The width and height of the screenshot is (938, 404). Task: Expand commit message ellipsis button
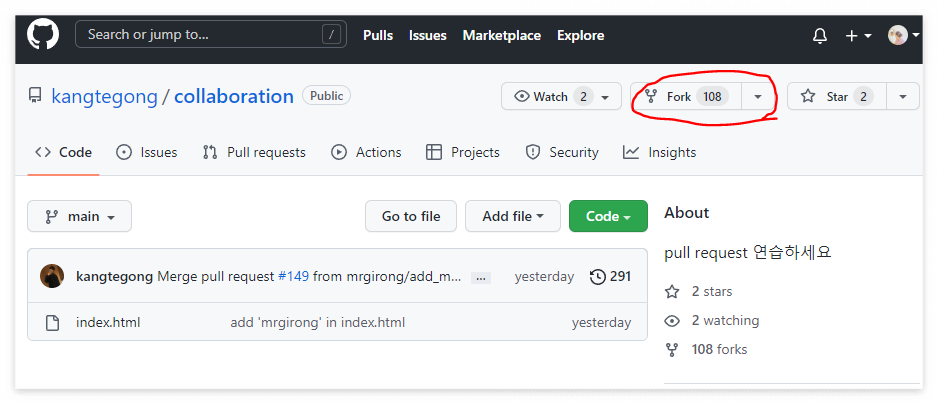point(481,278)
